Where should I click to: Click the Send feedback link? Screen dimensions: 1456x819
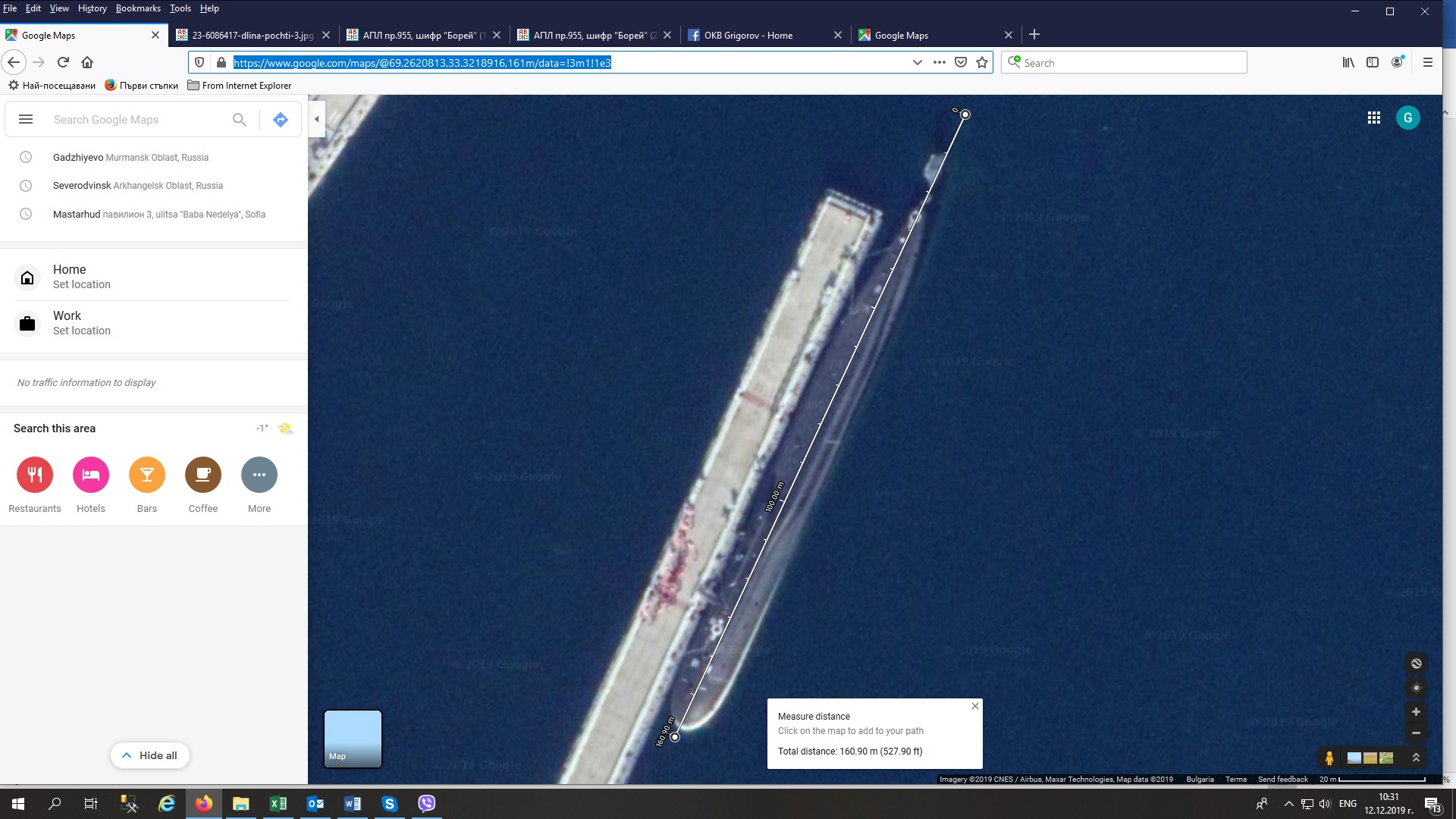[1282, 779]
